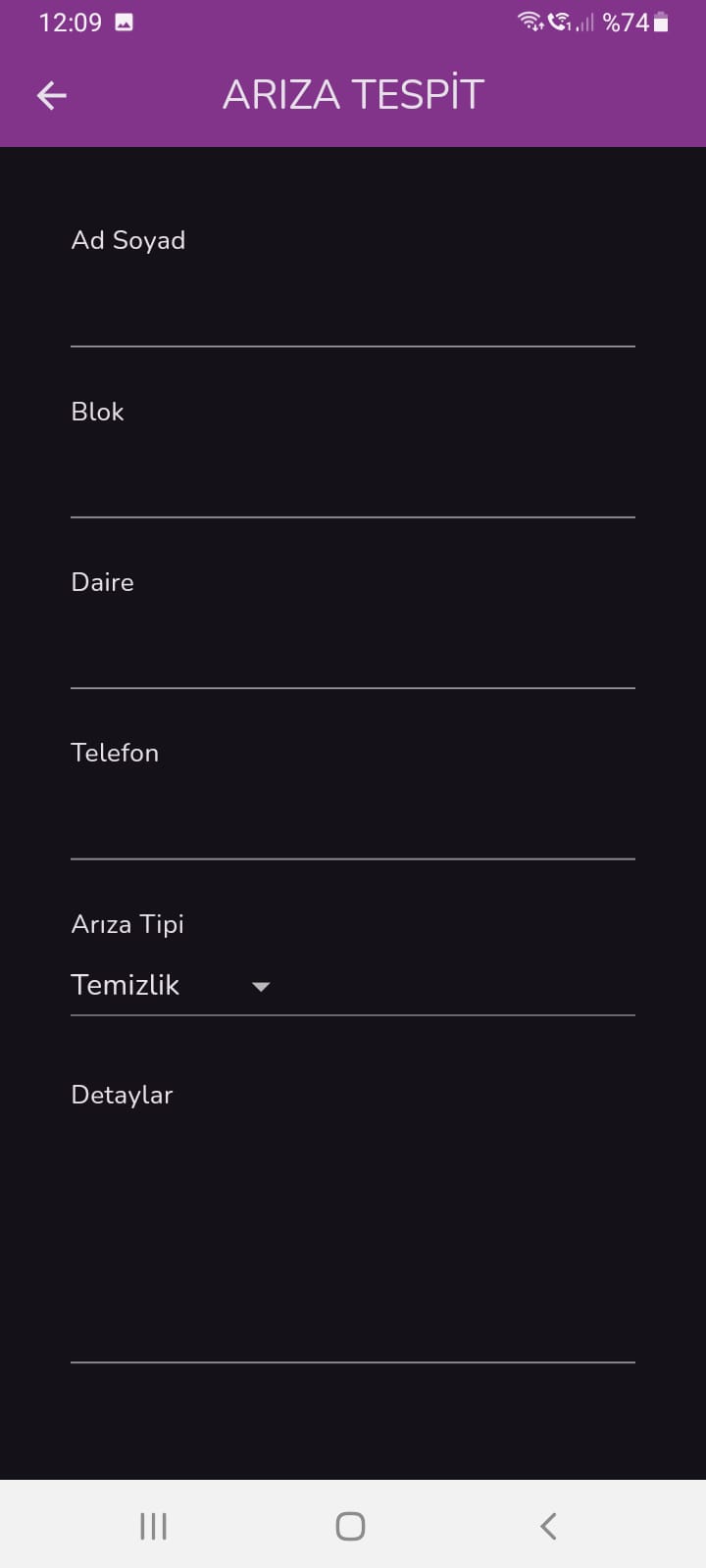Tap the back arrow in the header
Image resolution: width=706 pixels, height=1568 pixels.
click(52, 95)
